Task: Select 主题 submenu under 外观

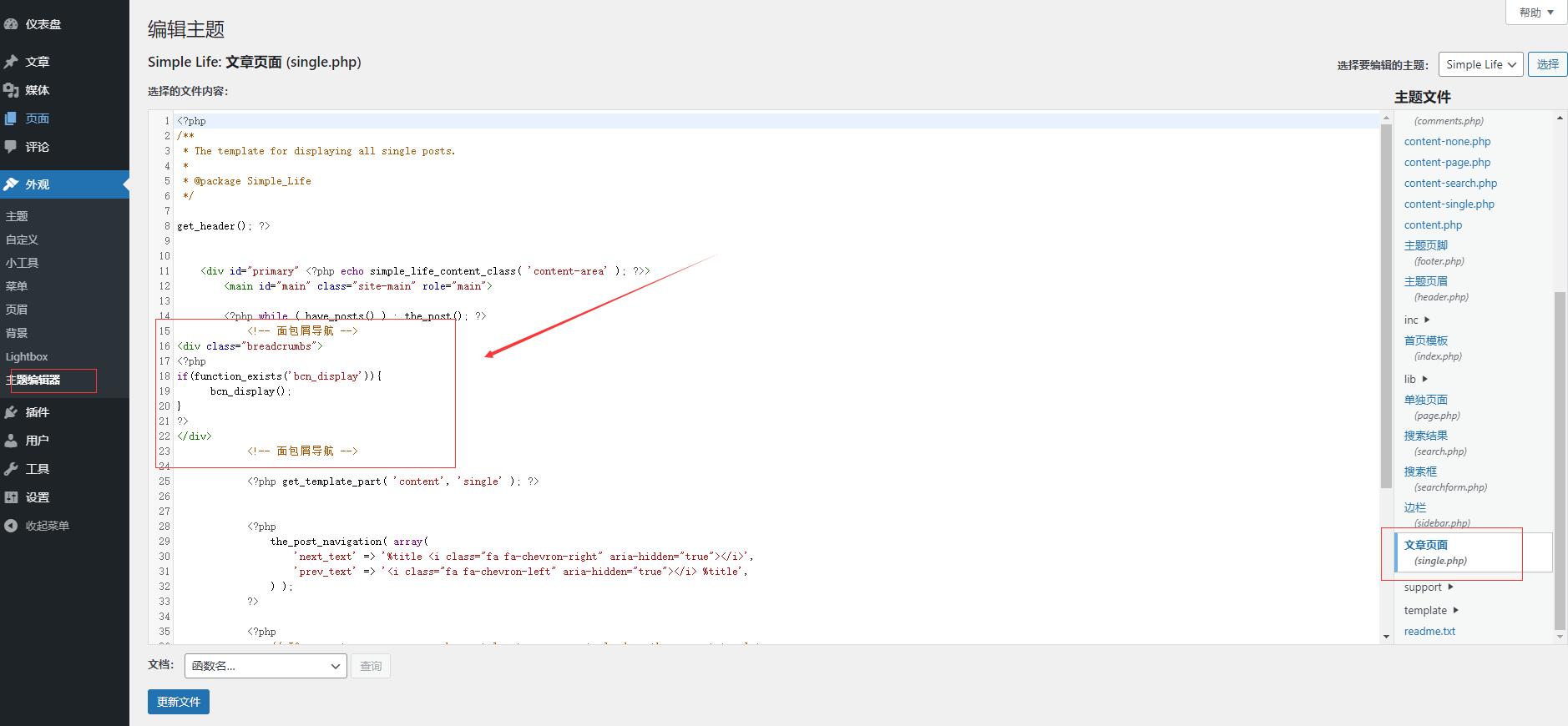Action: click(17, 216)
